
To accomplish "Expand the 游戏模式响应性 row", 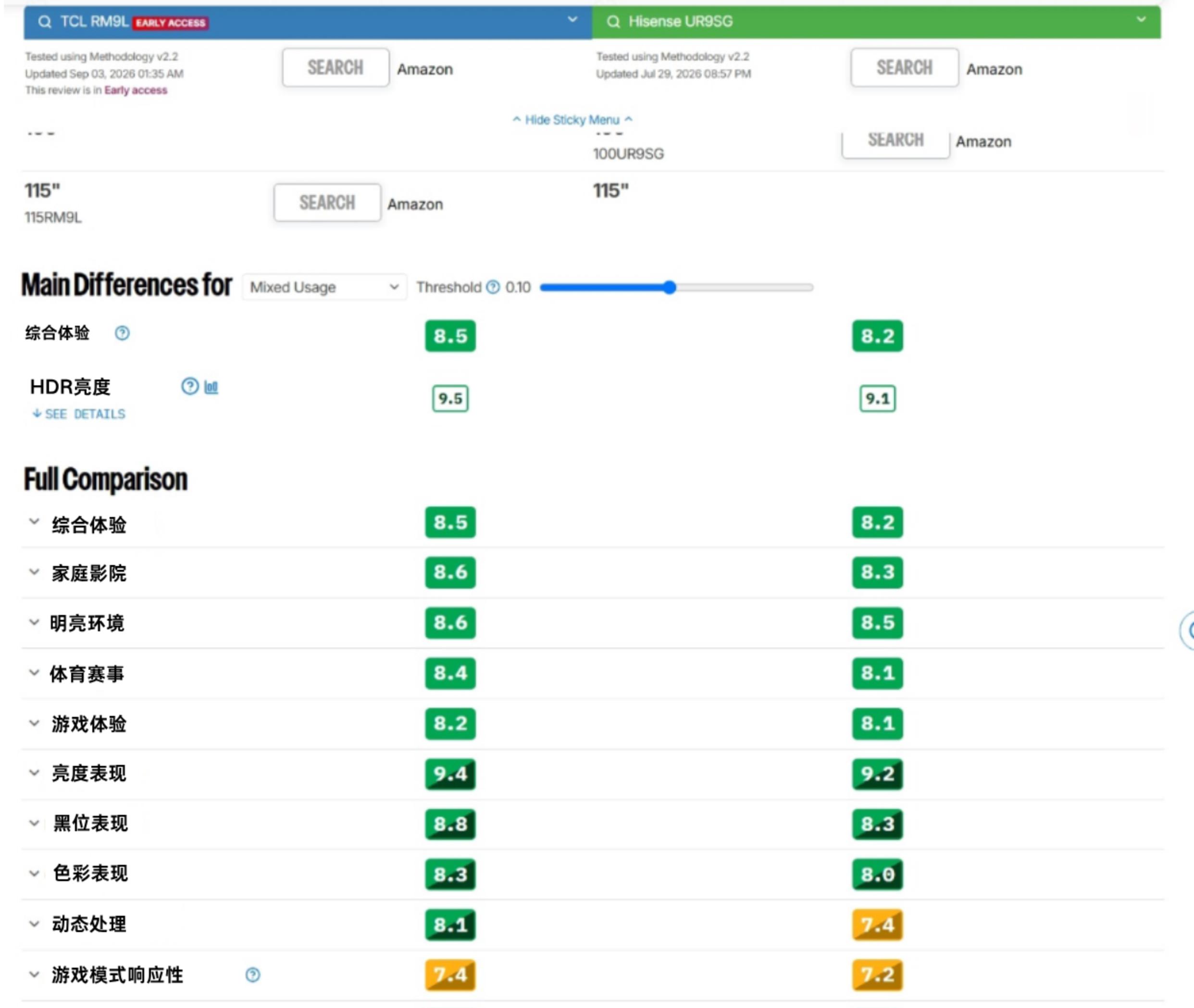I will pos(34,974).
